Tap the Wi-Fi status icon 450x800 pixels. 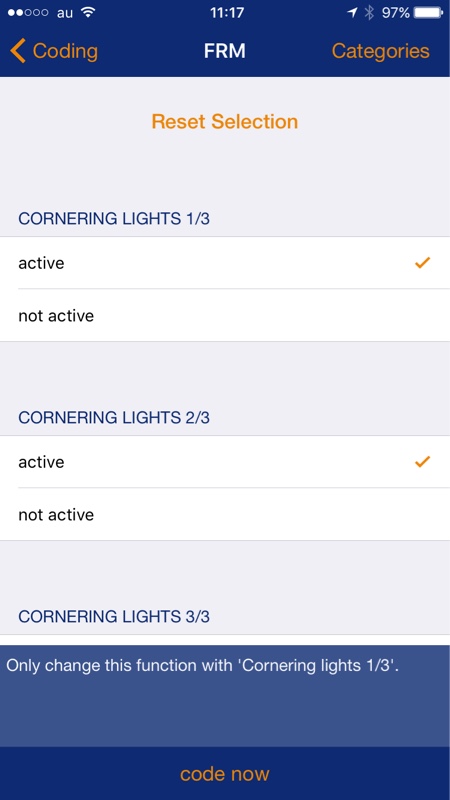click(88, 12)
